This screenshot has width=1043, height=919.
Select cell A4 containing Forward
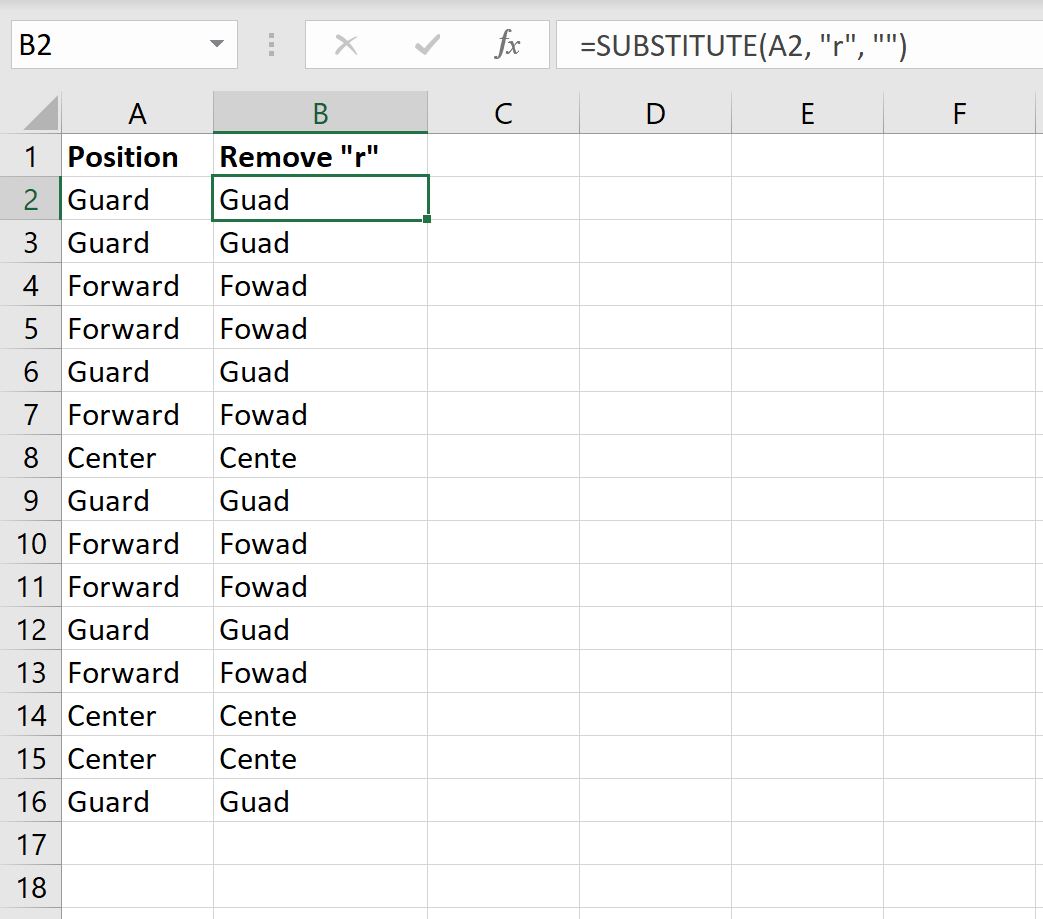tap(137, 285)
